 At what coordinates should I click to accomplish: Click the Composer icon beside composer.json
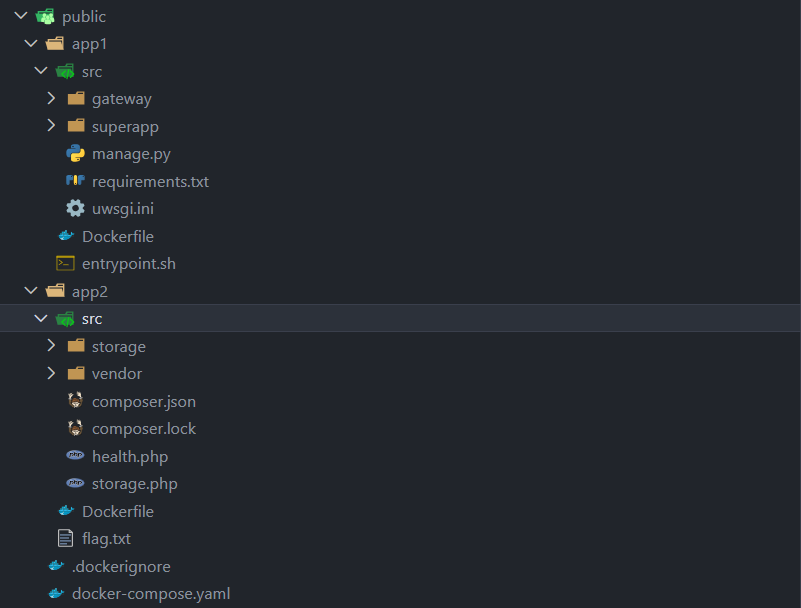click(75, 401)
